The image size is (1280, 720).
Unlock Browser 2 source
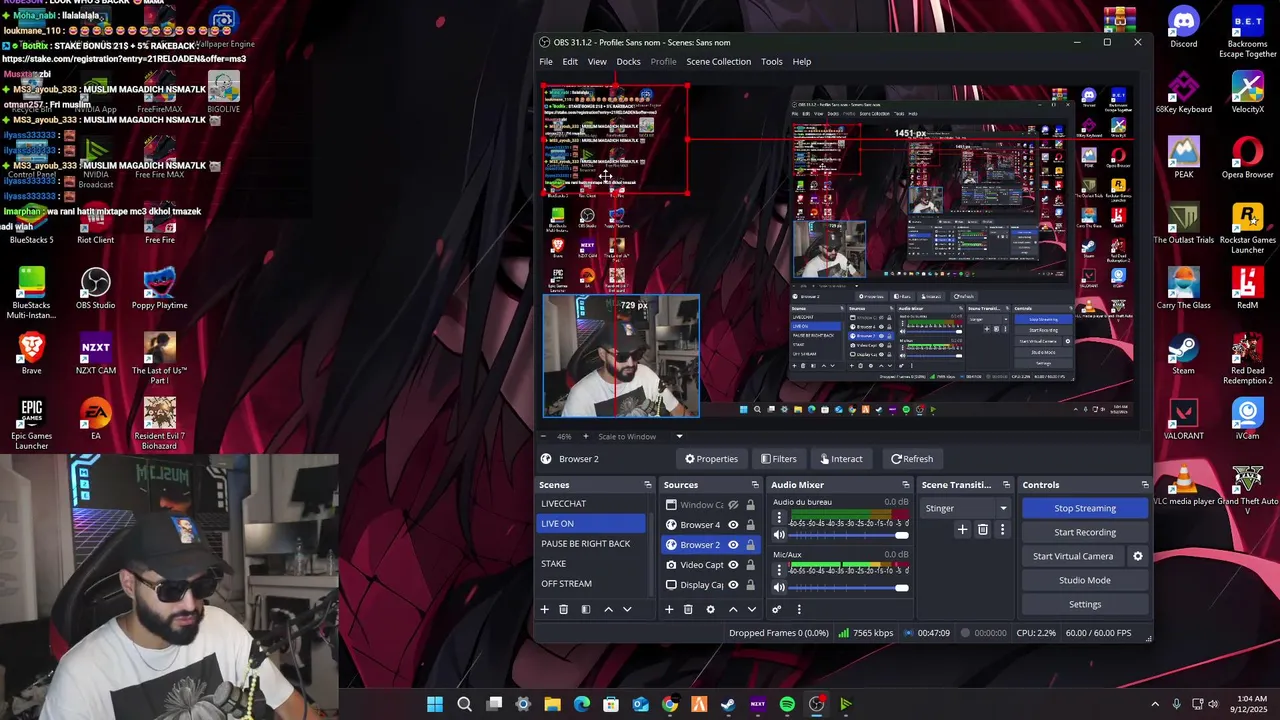(x=750, y=545)
